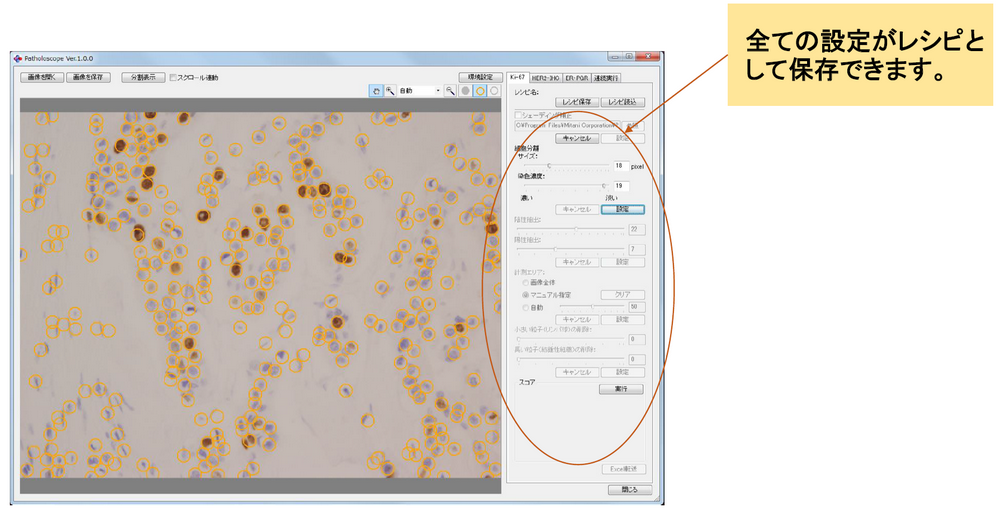The width and height of the screenshot is (1004, 512).
Task: Click the 分割表示 button
Action: 143,77
